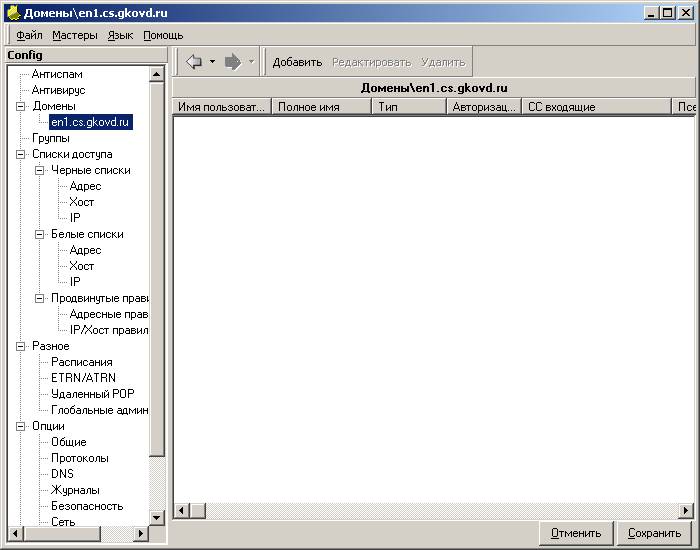This screenshot has height=550, width=700.
Task: Select Антиспам in the config tree
Action: click(x=57, y=74)
